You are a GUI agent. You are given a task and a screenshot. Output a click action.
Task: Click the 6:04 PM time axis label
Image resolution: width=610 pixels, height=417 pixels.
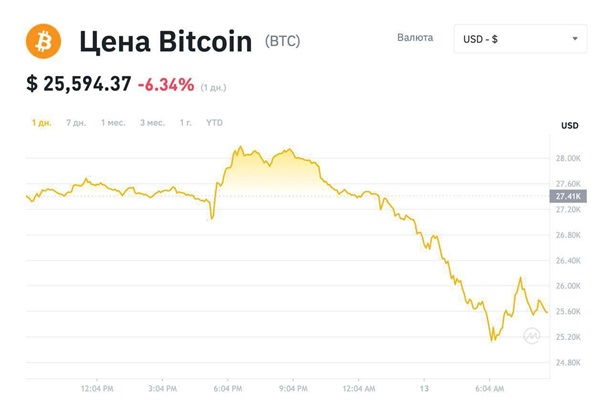(228, 388)
